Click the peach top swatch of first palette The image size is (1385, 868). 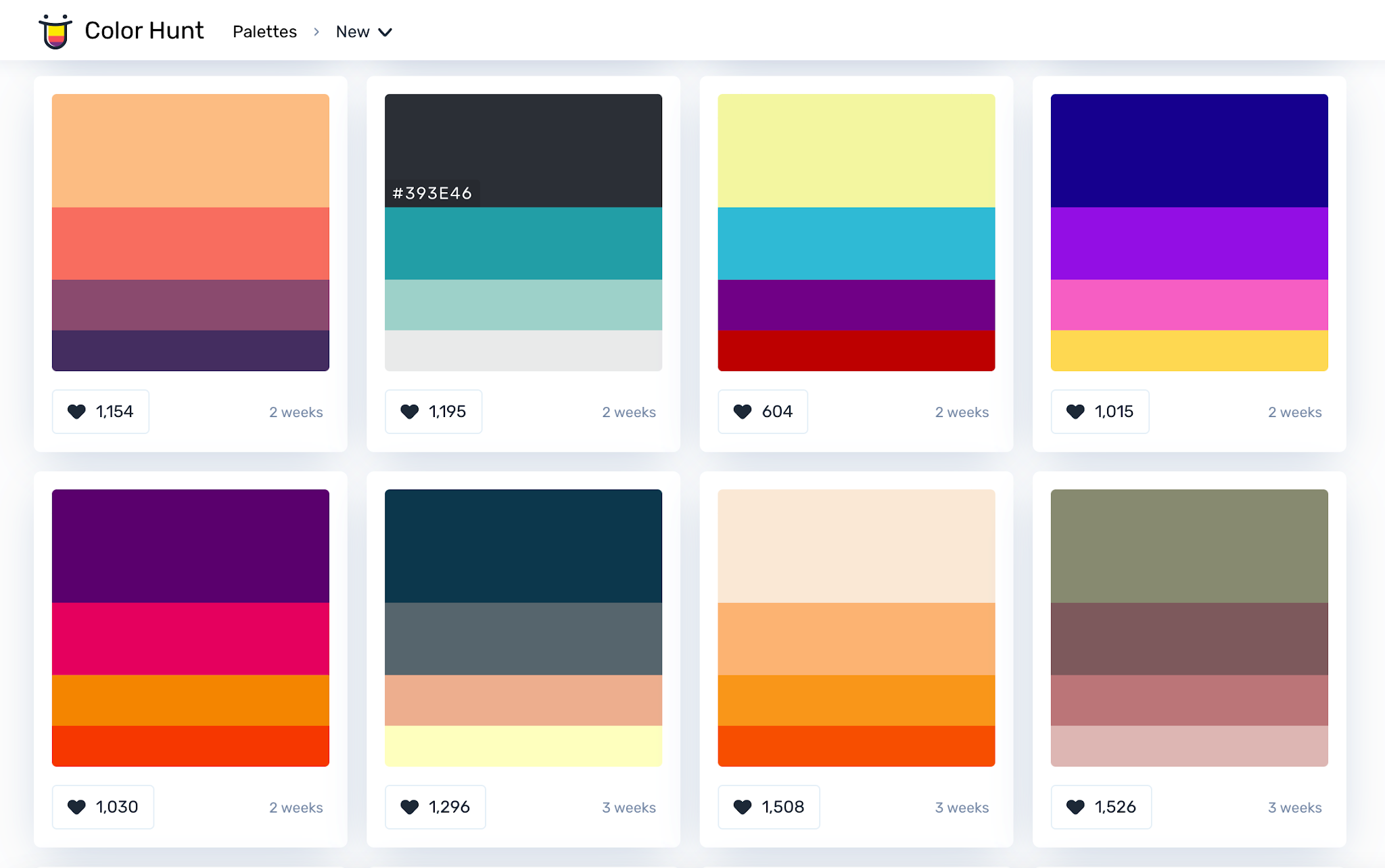(x=191, y=150)
